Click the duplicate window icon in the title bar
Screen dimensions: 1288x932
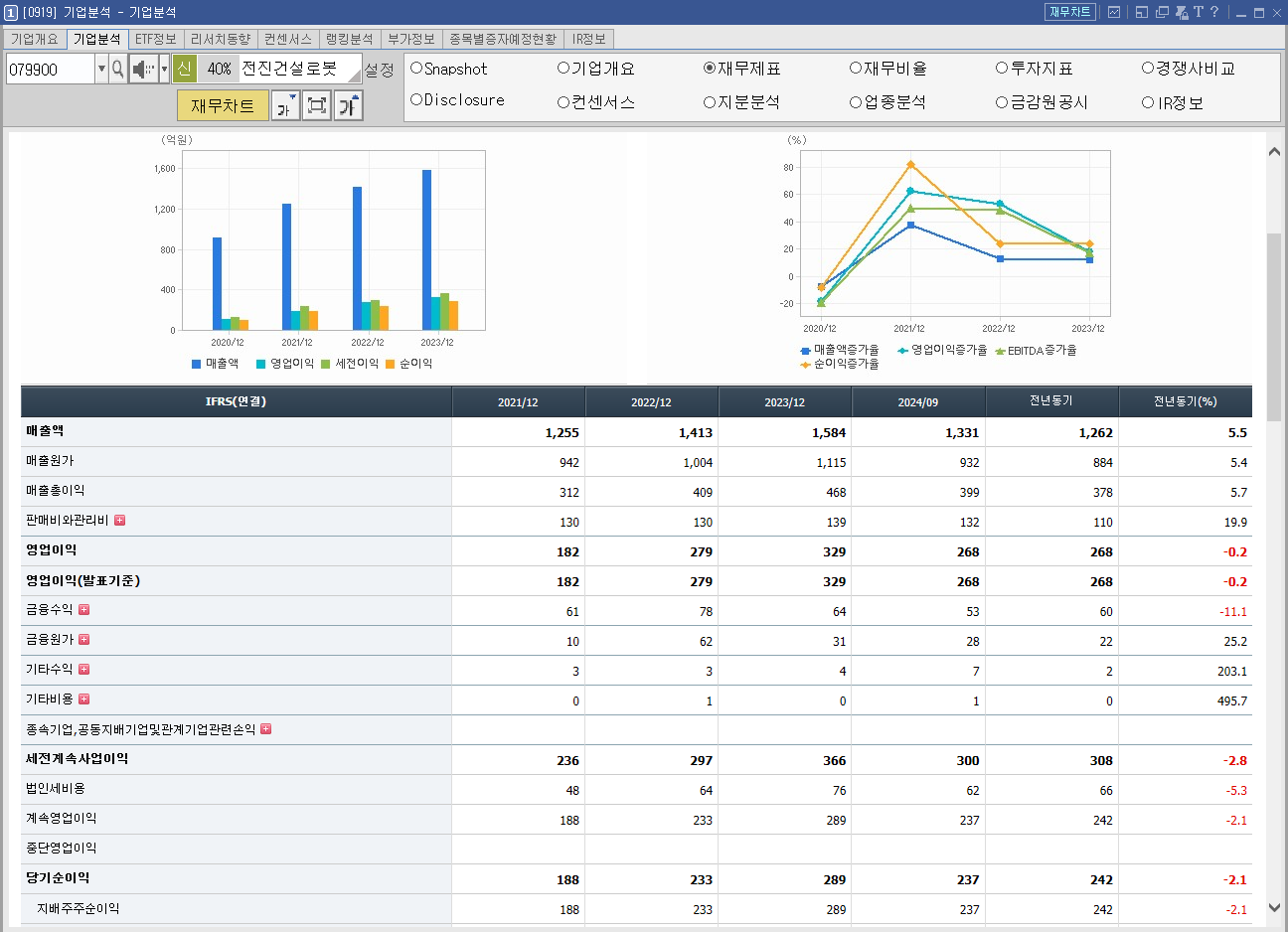(x=1163, y=12)
